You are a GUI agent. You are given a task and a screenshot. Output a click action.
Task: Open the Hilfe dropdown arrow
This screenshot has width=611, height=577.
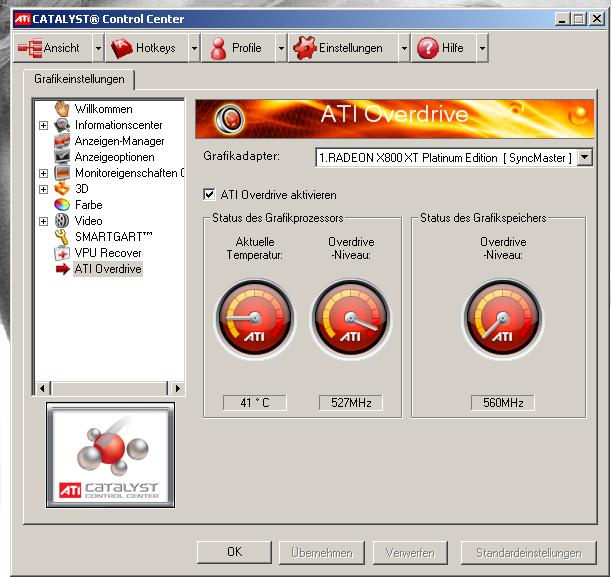(x=482, y=48)
